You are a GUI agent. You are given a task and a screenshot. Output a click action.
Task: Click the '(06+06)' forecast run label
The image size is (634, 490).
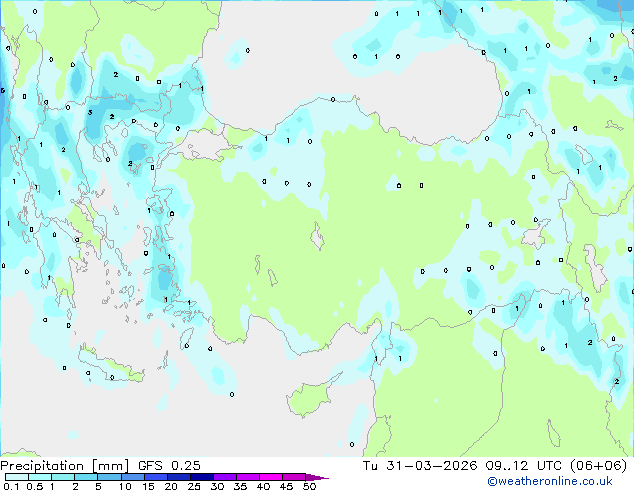click(598, 466)
